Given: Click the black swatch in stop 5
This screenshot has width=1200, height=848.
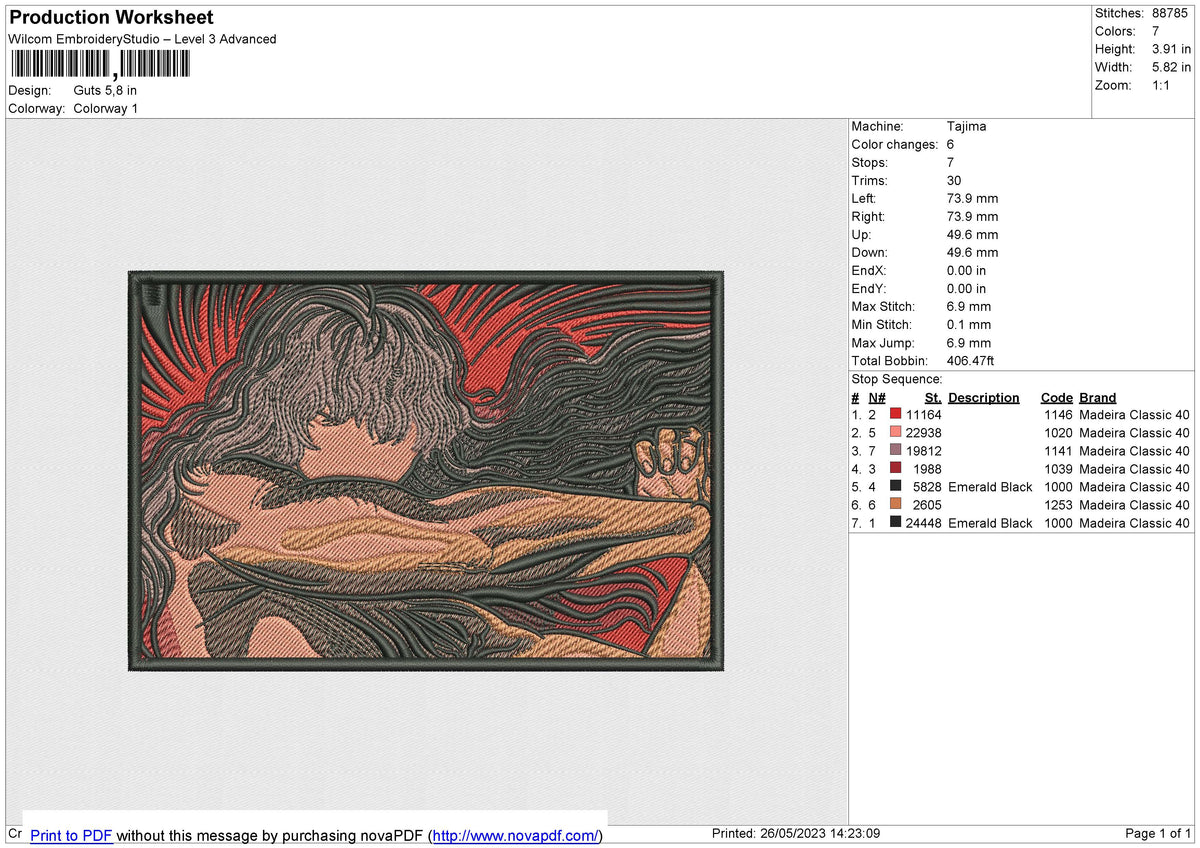Looking at the screenshot, I should pyautogui.click(x=895, y=486).
